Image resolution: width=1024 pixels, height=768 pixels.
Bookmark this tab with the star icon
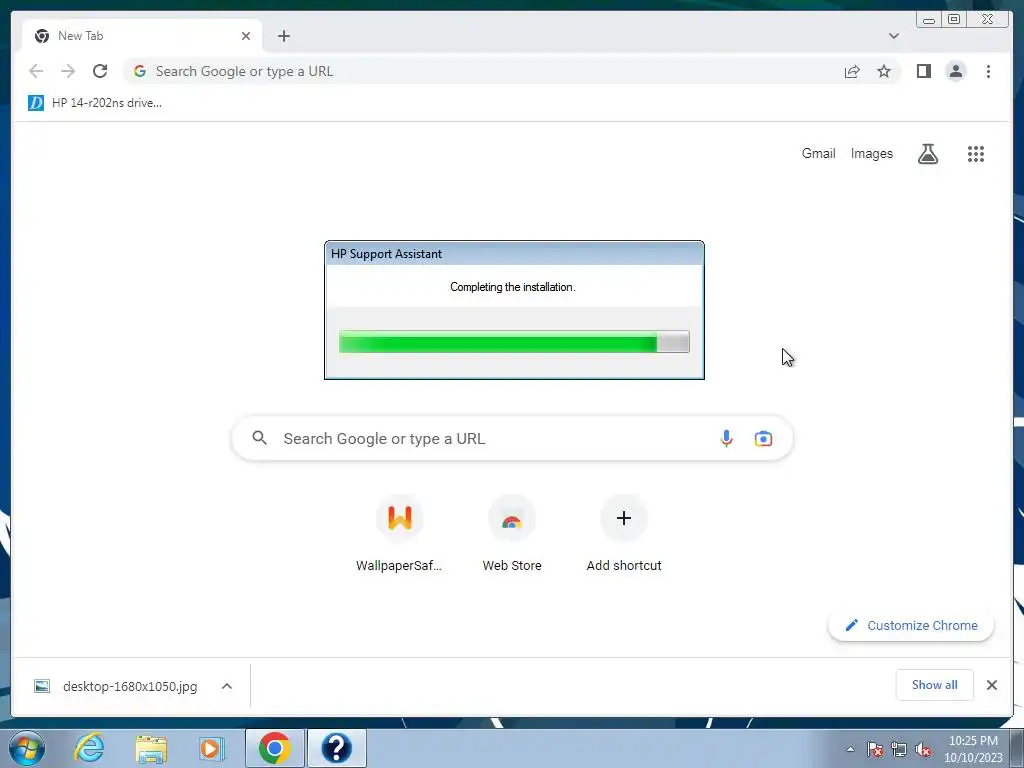884,71
